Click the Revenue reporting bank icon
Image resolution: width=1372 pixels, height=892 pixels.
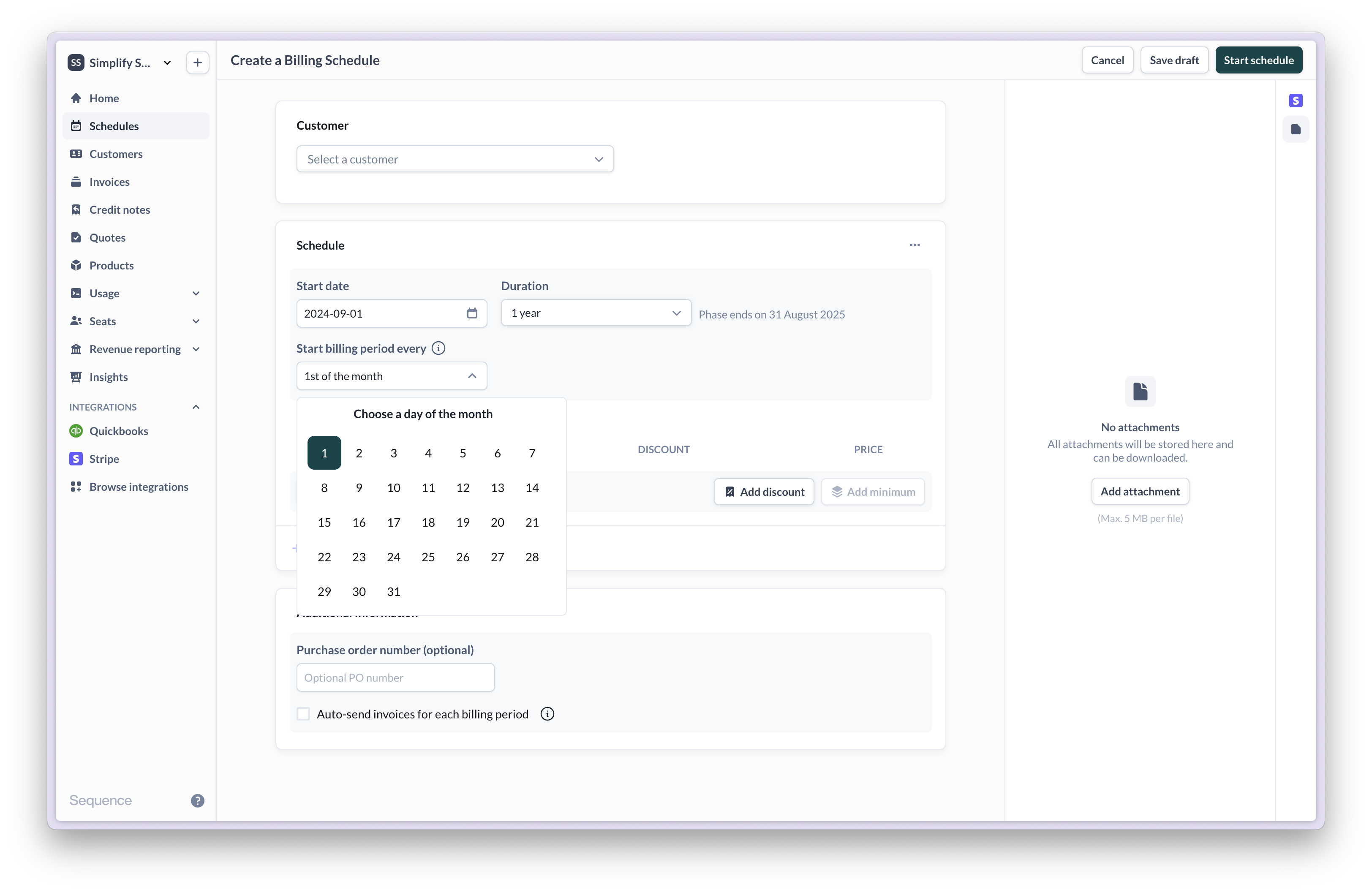tap(76, 348)
